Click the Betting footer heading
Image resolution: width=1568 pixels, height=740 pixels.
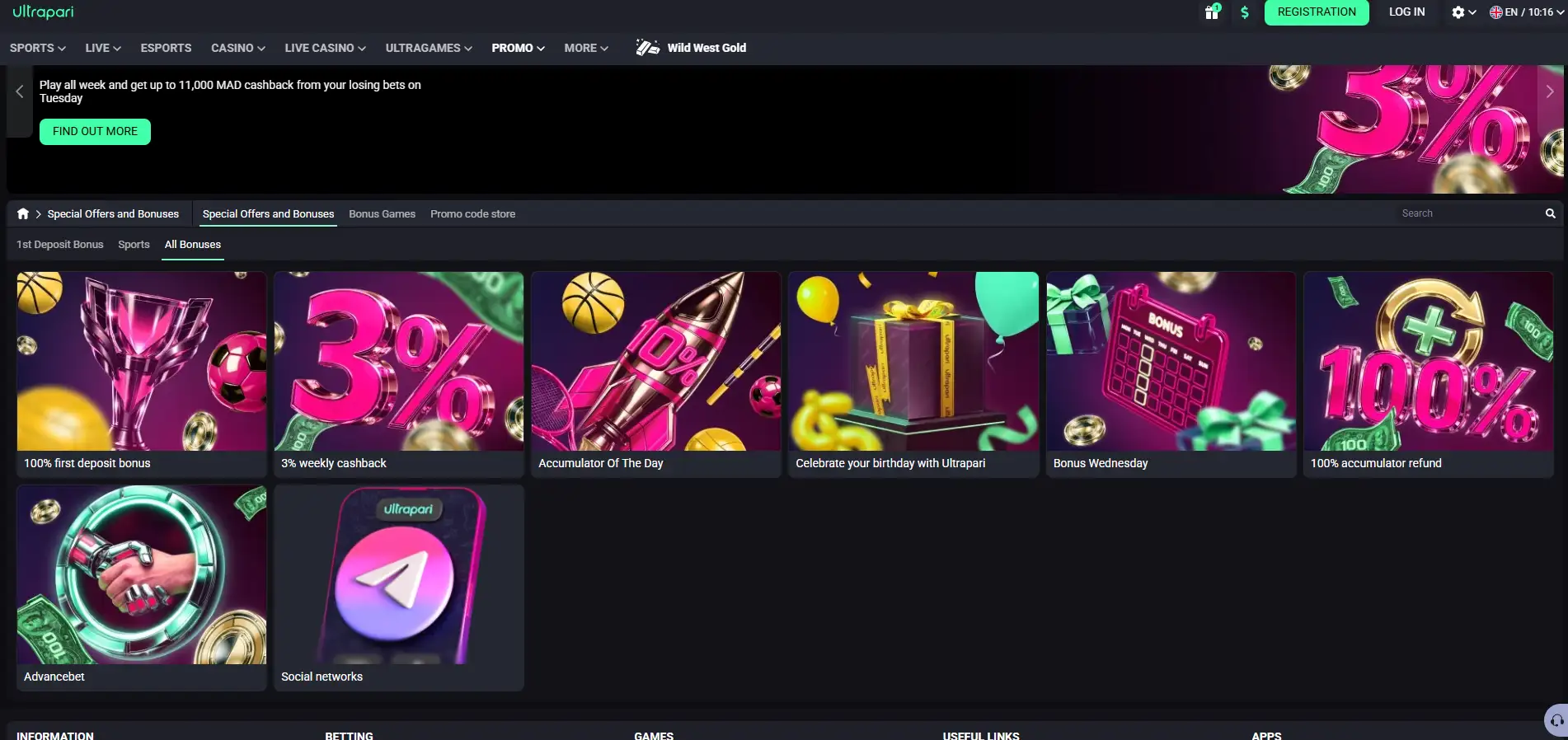coord(349,735)
